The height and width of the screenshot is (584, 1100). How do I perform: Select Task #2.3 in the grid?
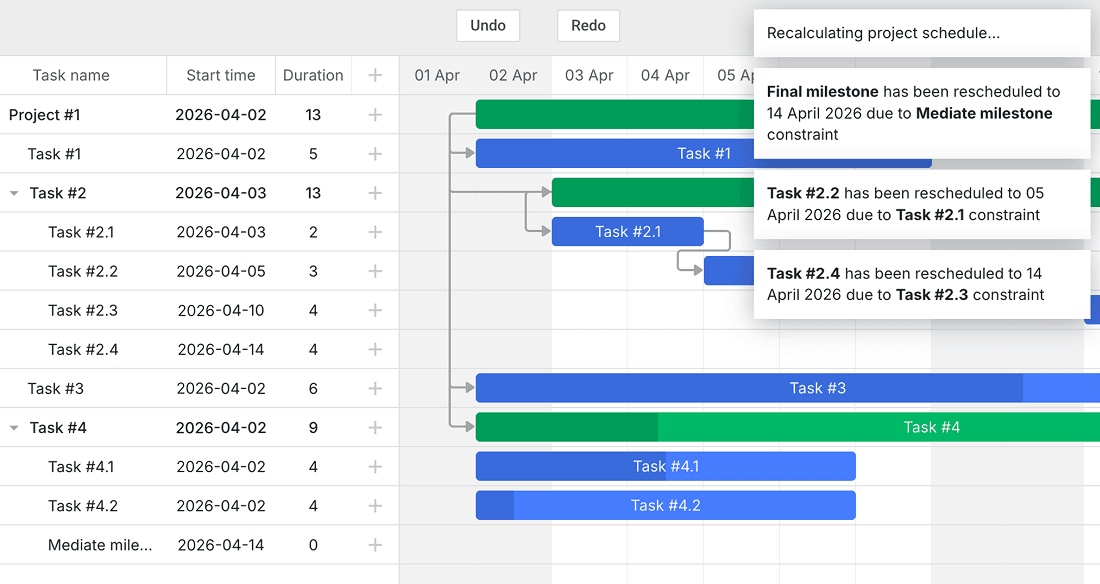click(x=83, y=310)
